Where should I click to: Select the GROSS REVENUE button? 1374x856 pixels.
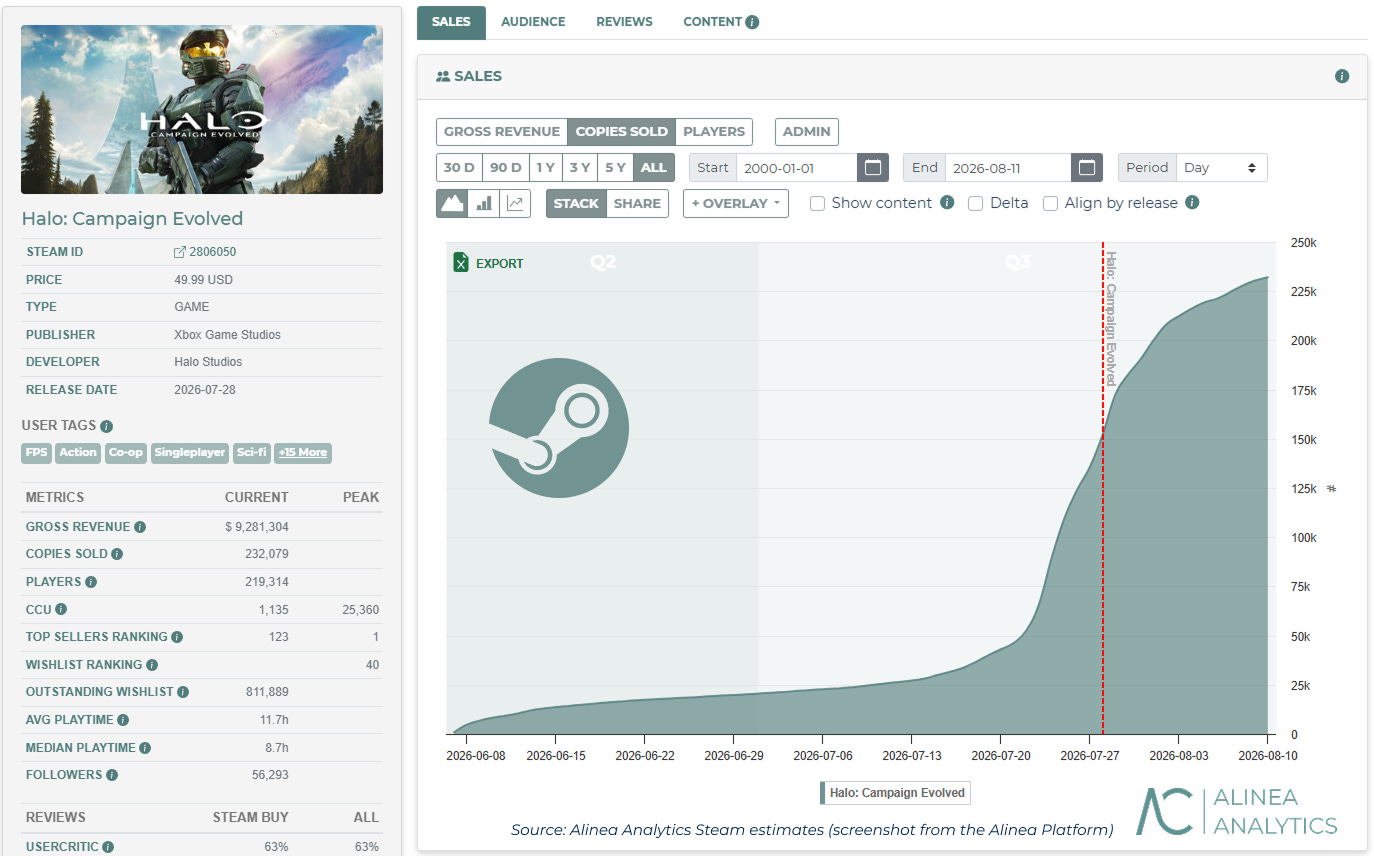(502, 131)
